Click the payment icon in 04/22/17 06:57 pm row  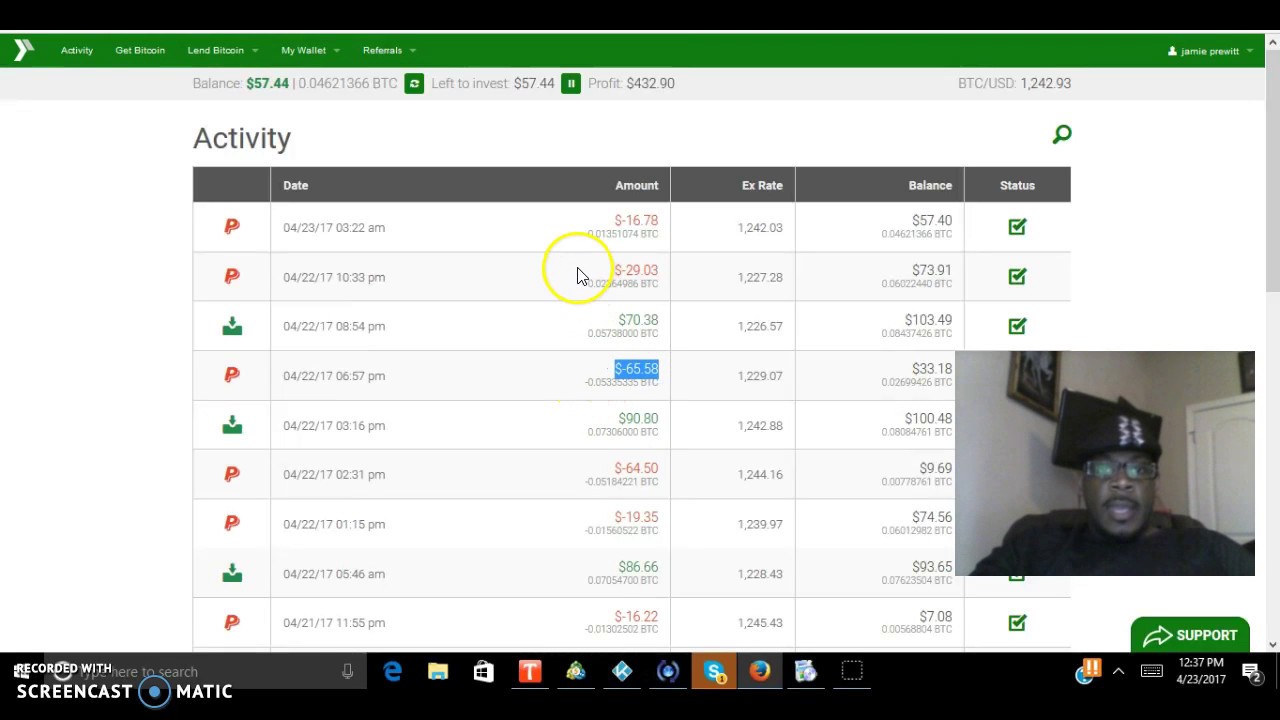point(232,375)
